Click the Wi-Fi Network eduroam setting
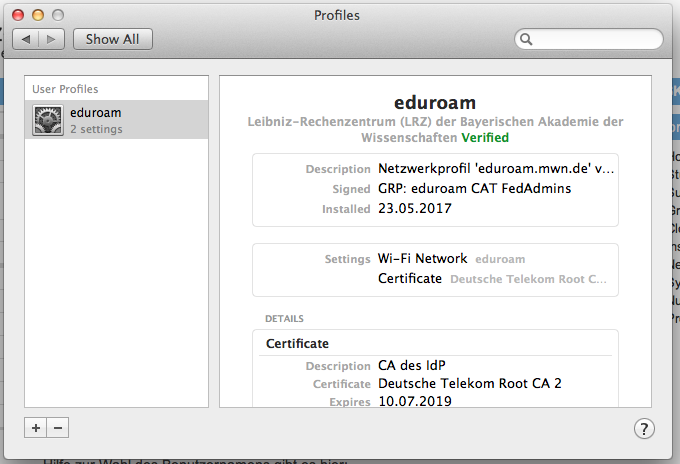Screen dimensions: 680x464 [x=451, y=258]
